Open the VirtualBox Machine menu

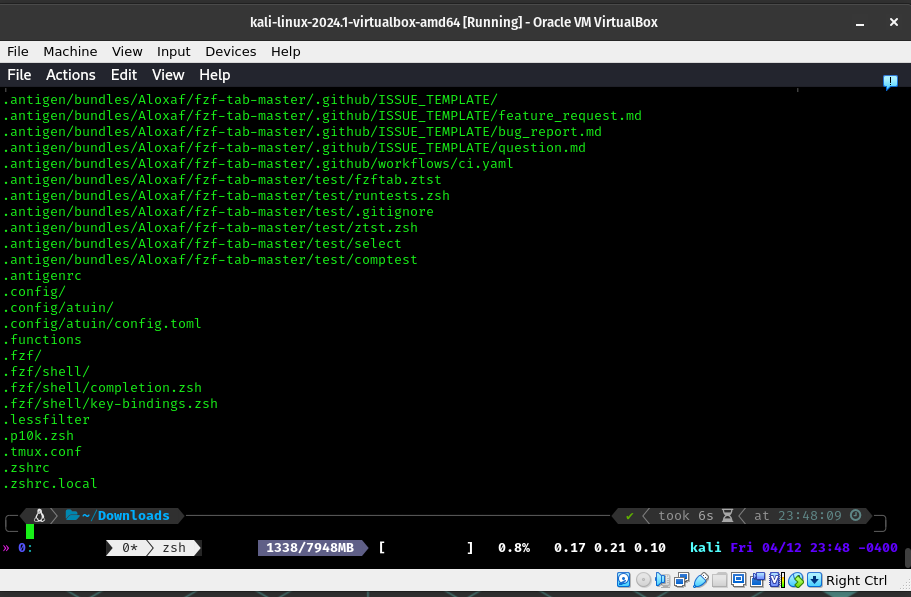click(x=70, y=51)
